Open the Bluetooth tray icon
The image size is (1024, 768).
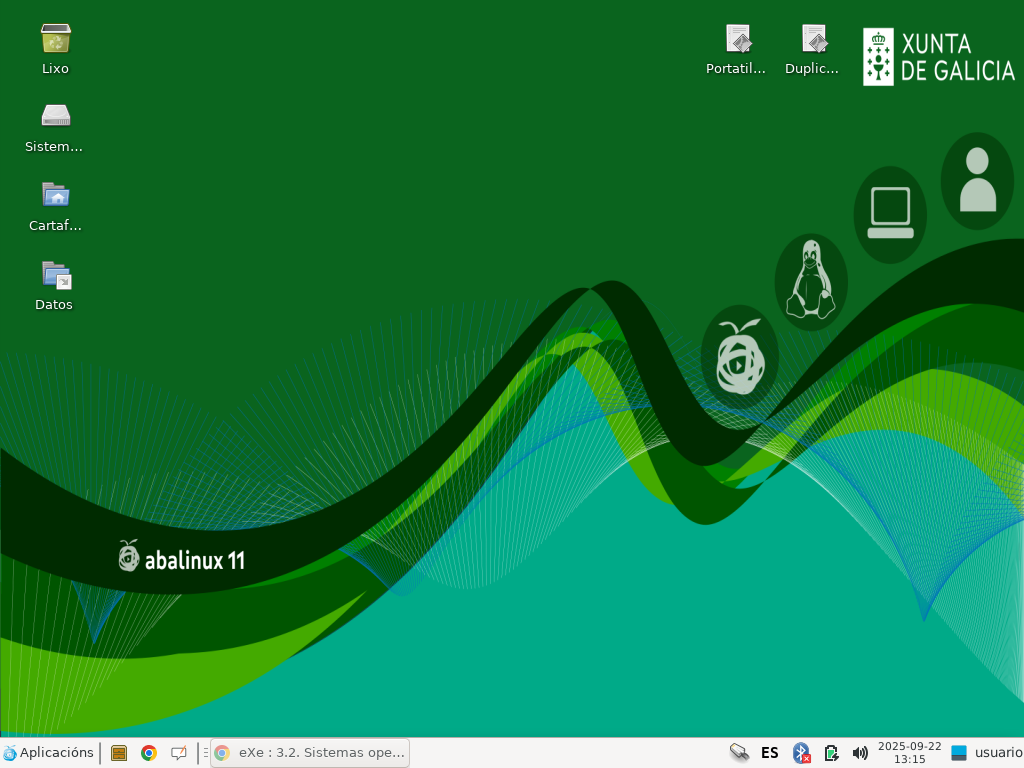(801, 753)
